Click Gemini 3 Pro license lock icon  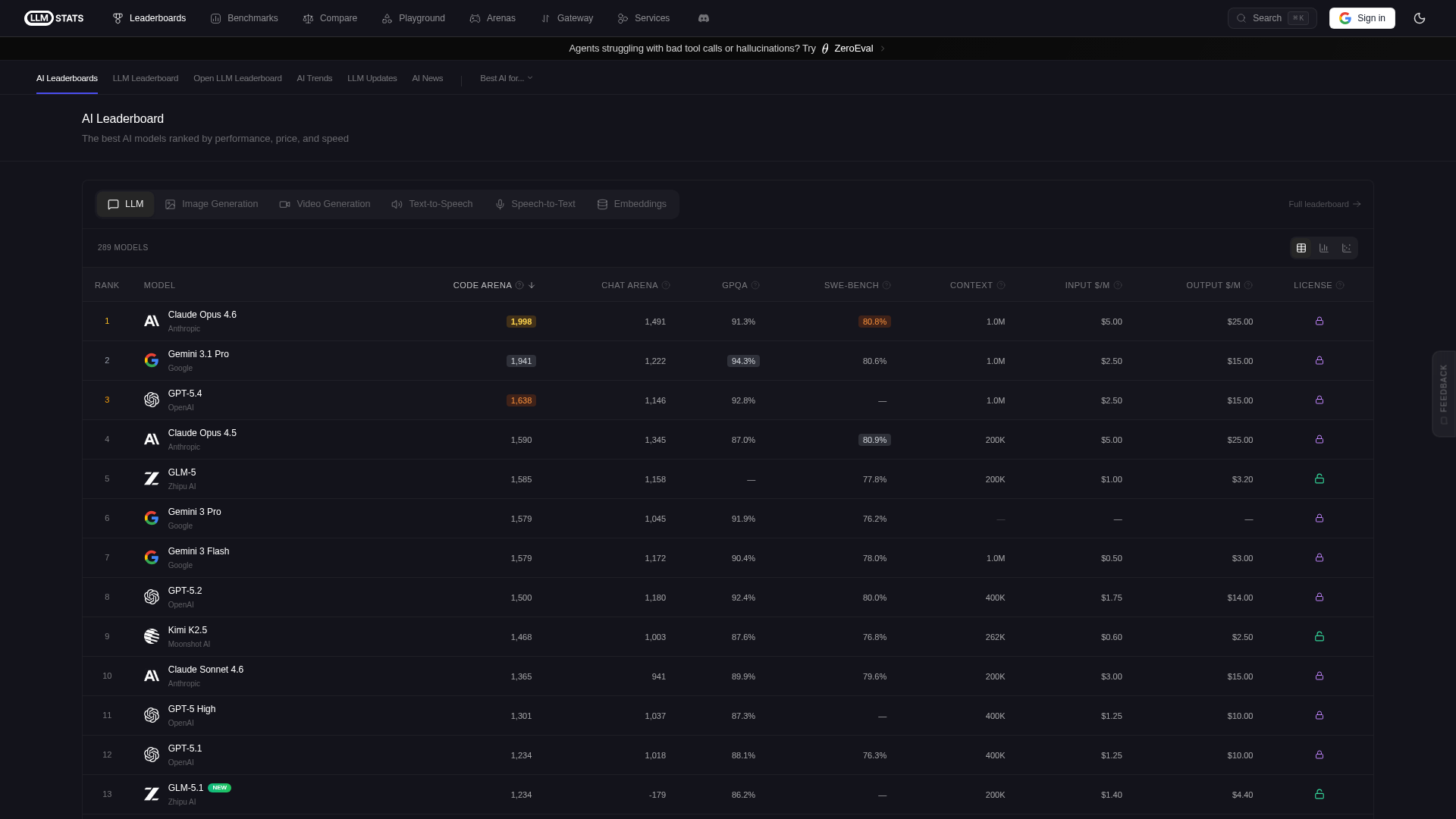[x=1319, y=518]
